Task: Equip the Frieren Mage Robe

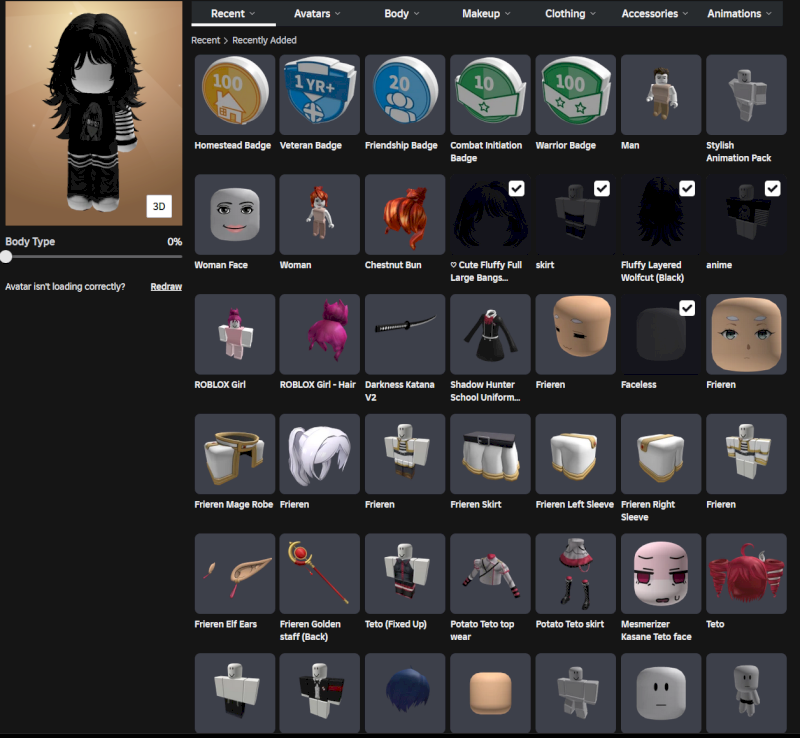Action: click(235, 454)
